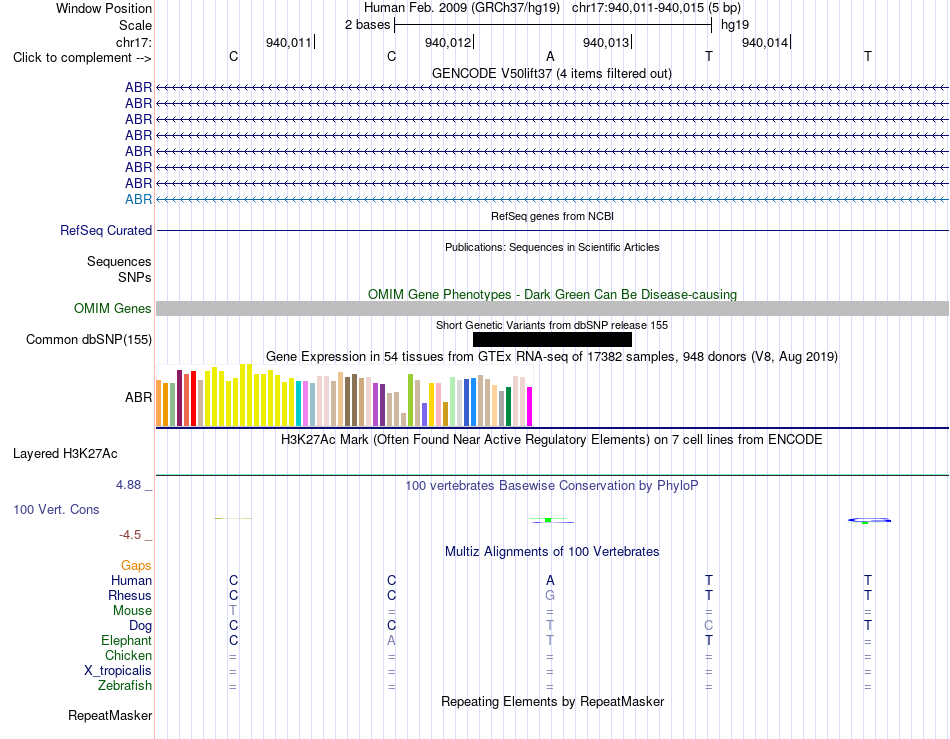The image size is (950, 739).
Task: Click the hg19 label beside the scale bar
Action: point(735,25)
